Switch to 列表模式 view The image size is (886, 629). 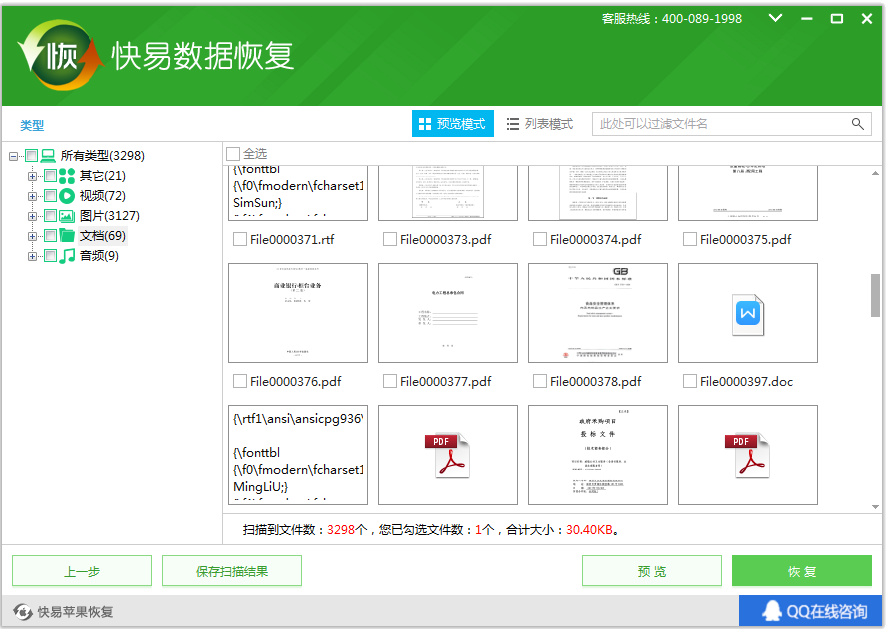[540, 124]
